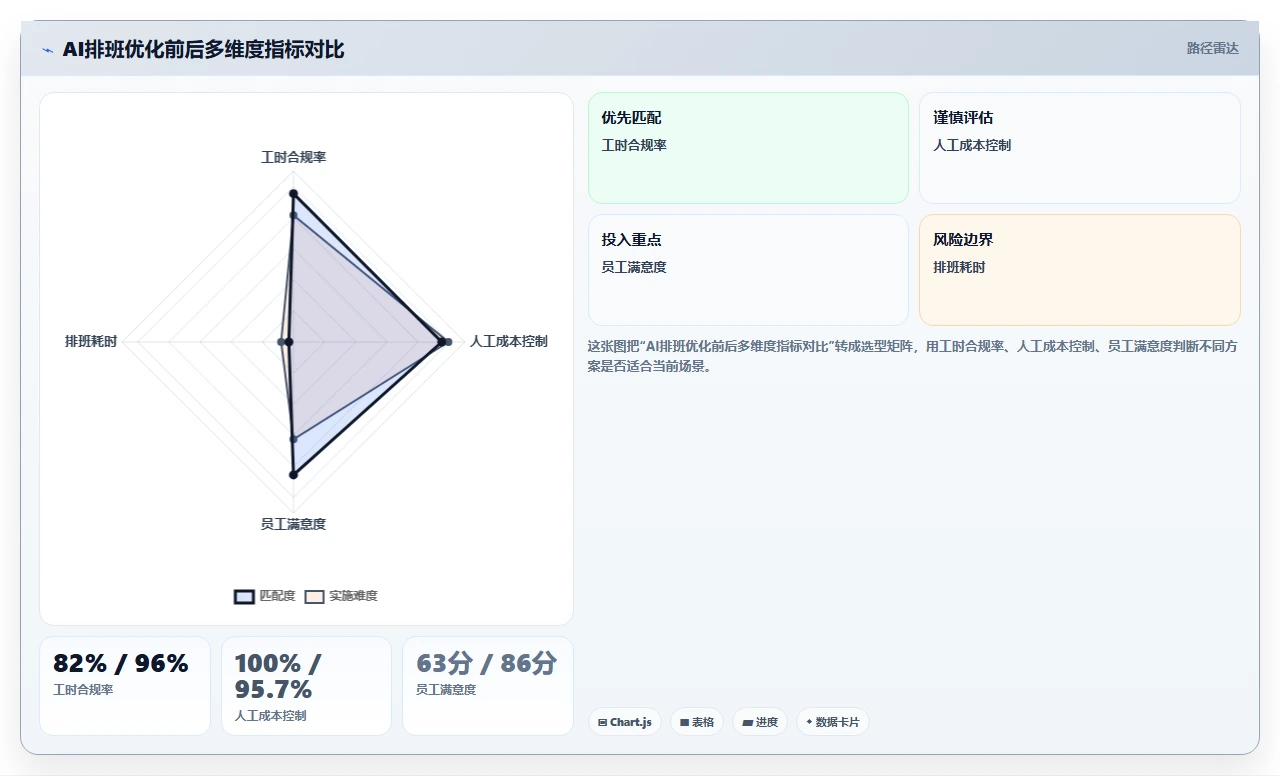
Task: Open the 谨慎评估 quadrant card
Action: tap(1080, 148)
